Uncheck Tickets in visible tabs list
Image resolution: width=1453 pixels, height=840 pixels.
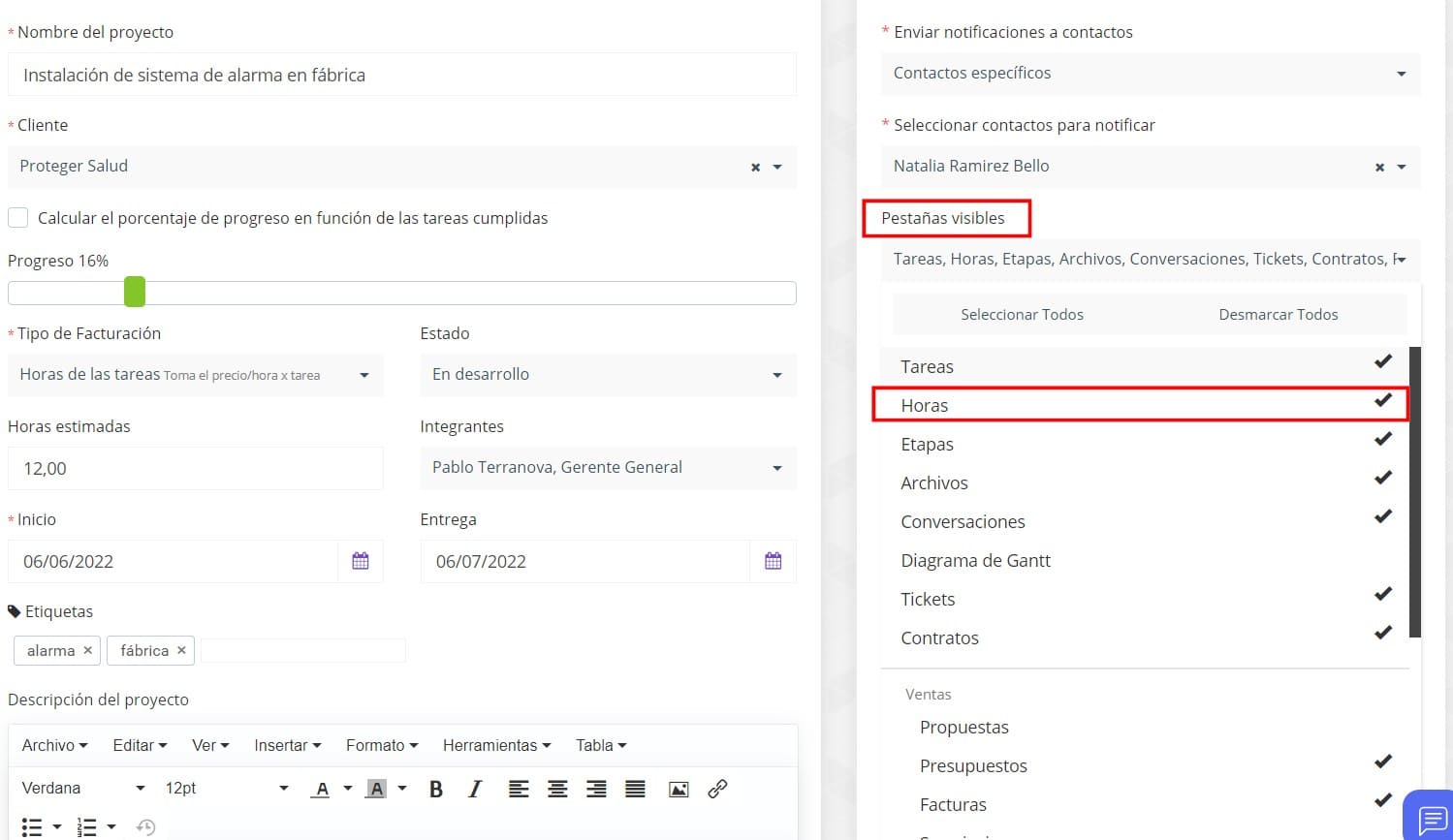[x=1145, y=599]
